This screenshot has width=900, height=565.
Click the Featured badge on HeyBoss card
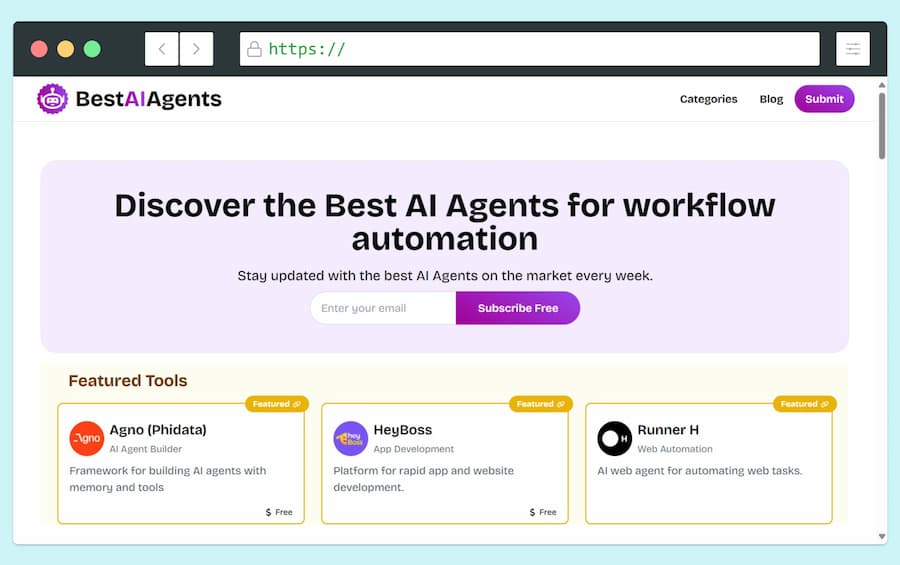click(541, 404)
